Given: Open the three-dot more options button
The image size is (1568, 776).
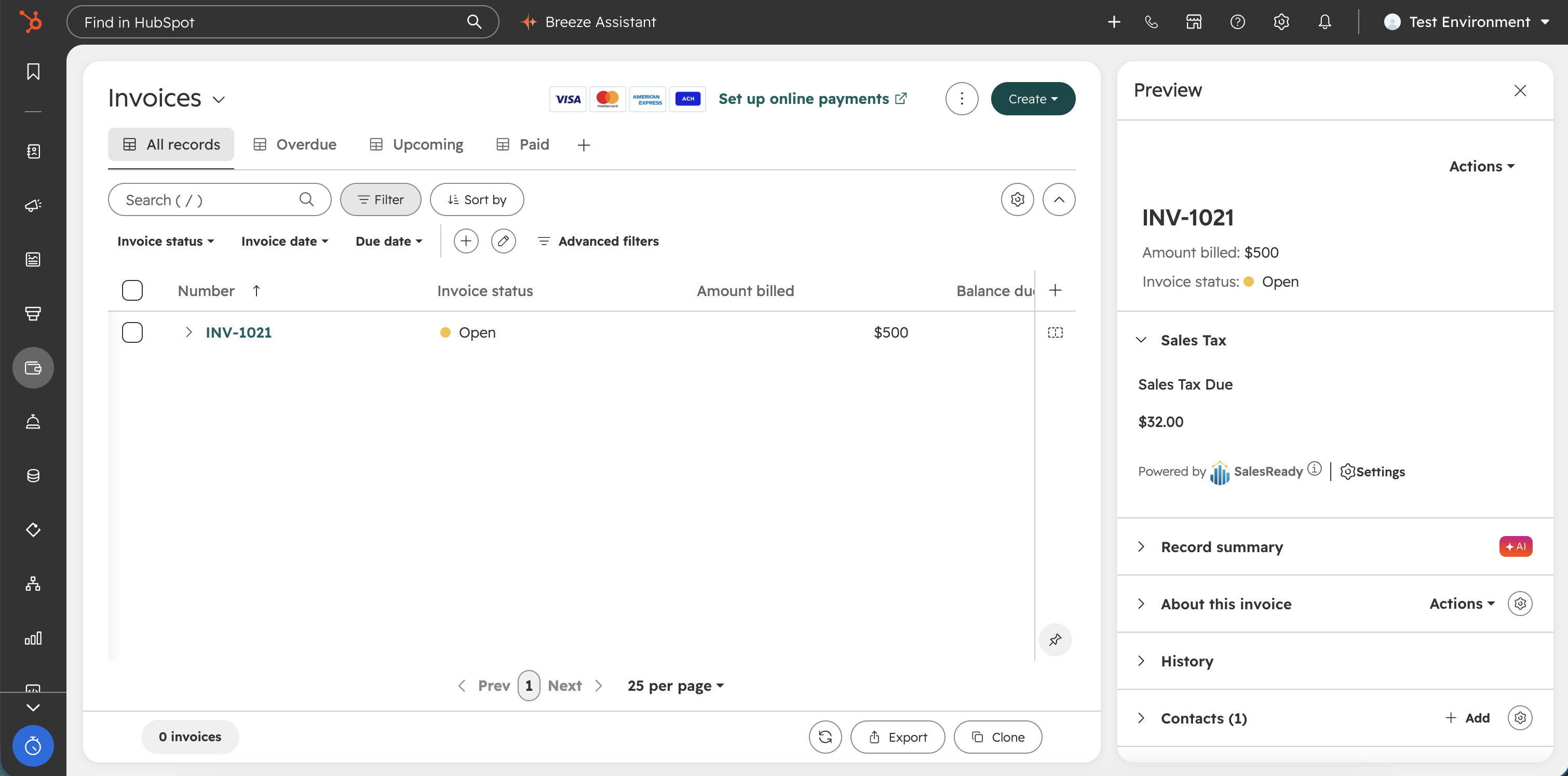Looking at the screenshot, I should point(962,99).
